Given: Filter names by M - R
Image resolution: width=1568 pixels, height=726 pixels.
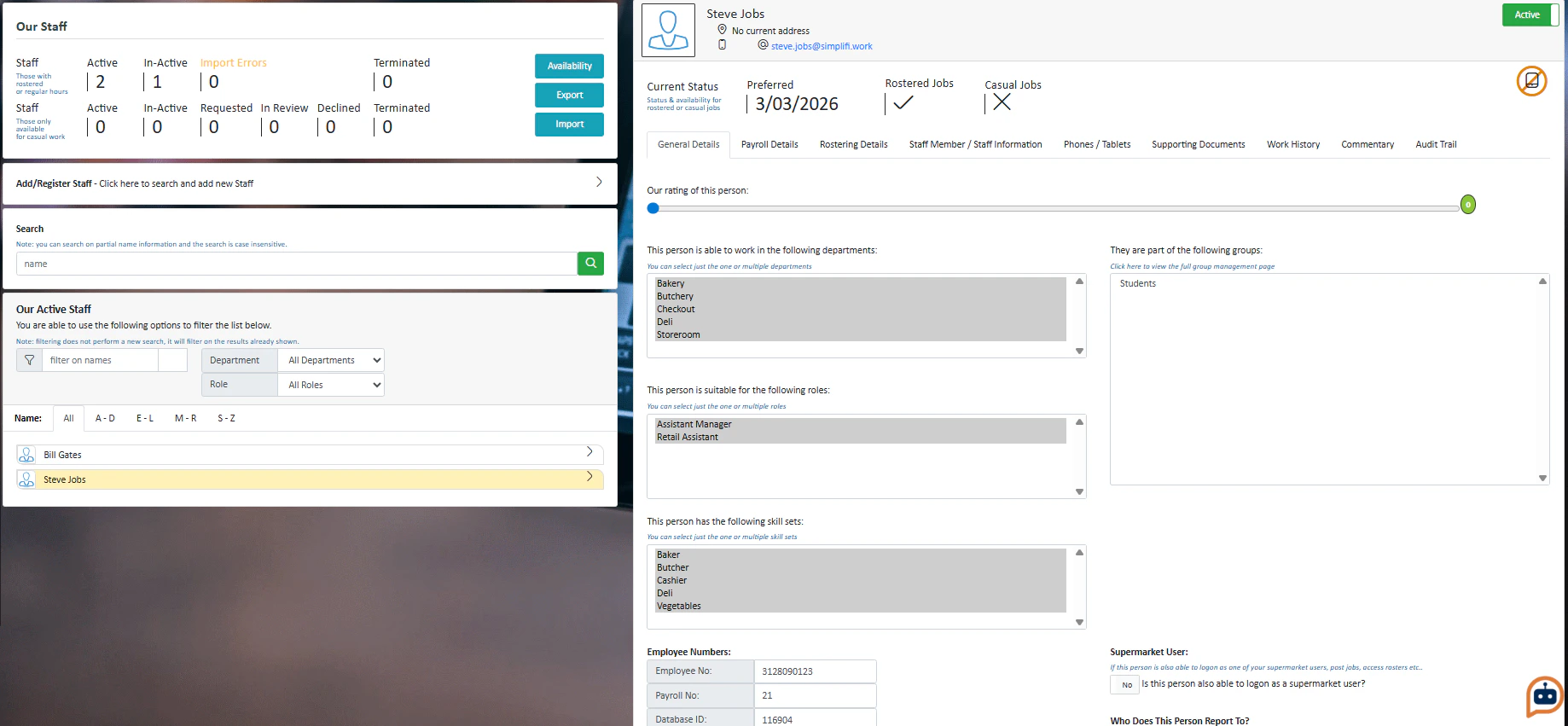Looking at the screenshot, I should pos(186,418).
